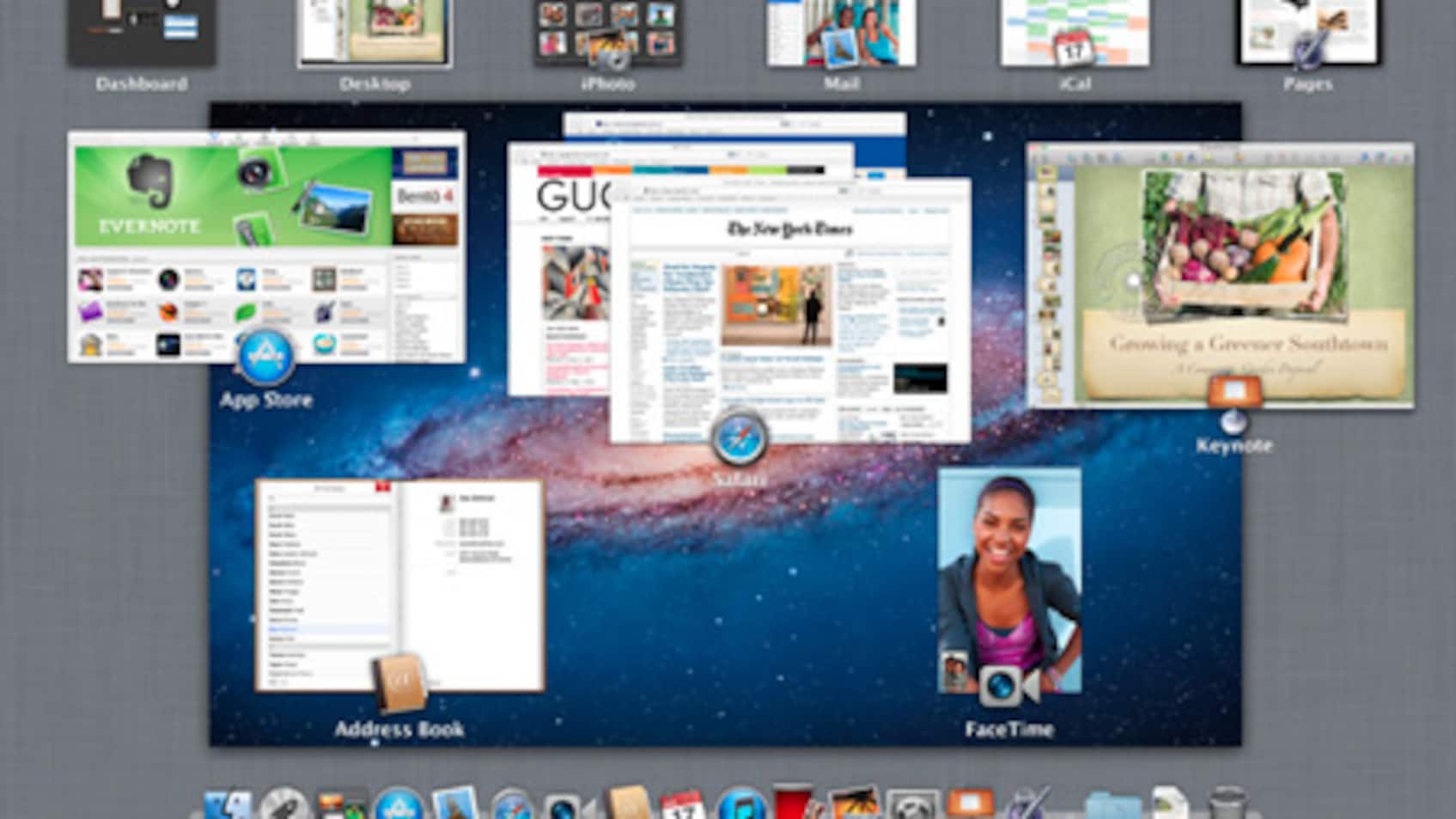Open iPhoto icon in the Dock
Screen dimensions: 1456x819
853,803
